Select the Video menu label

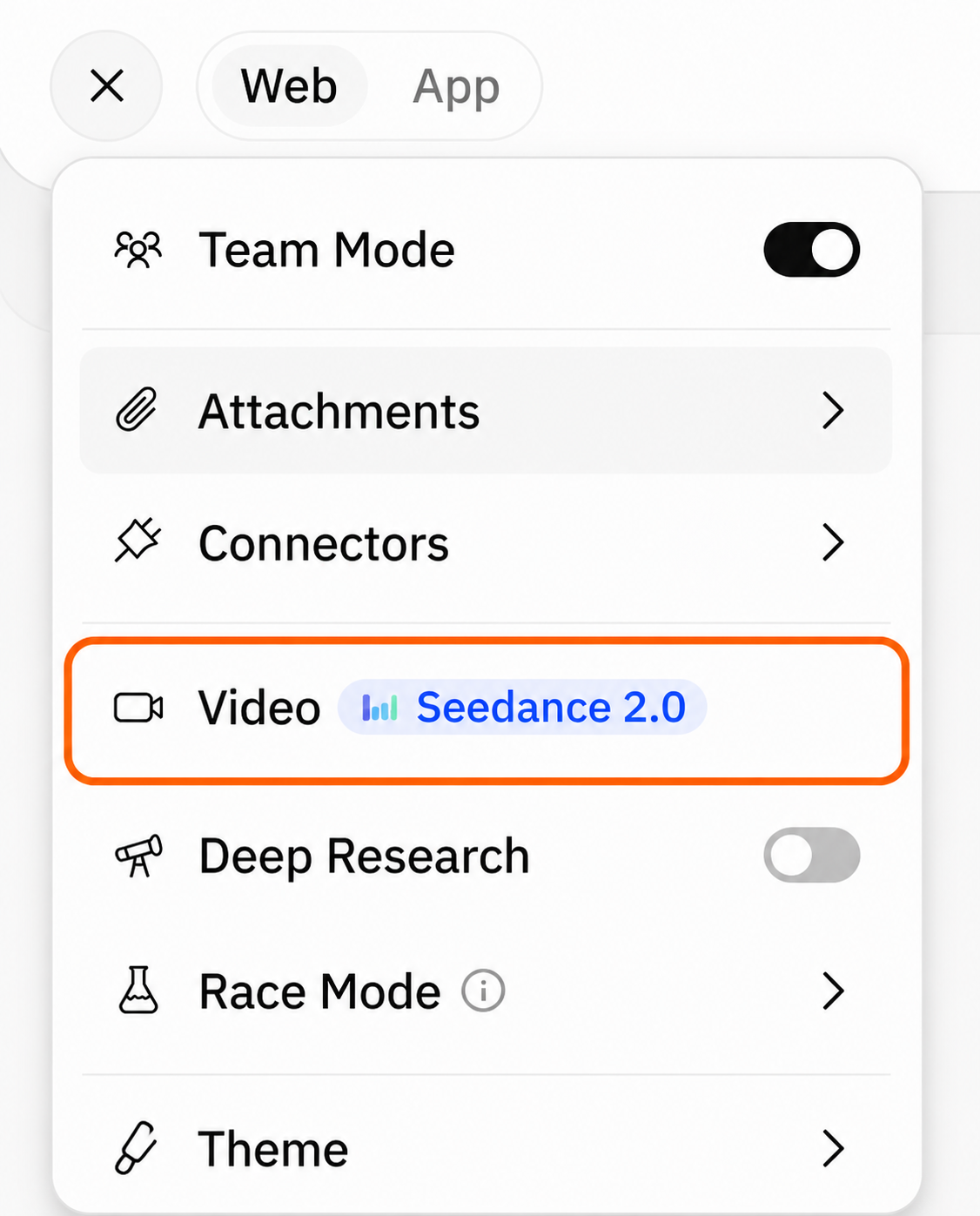point(259,708)
